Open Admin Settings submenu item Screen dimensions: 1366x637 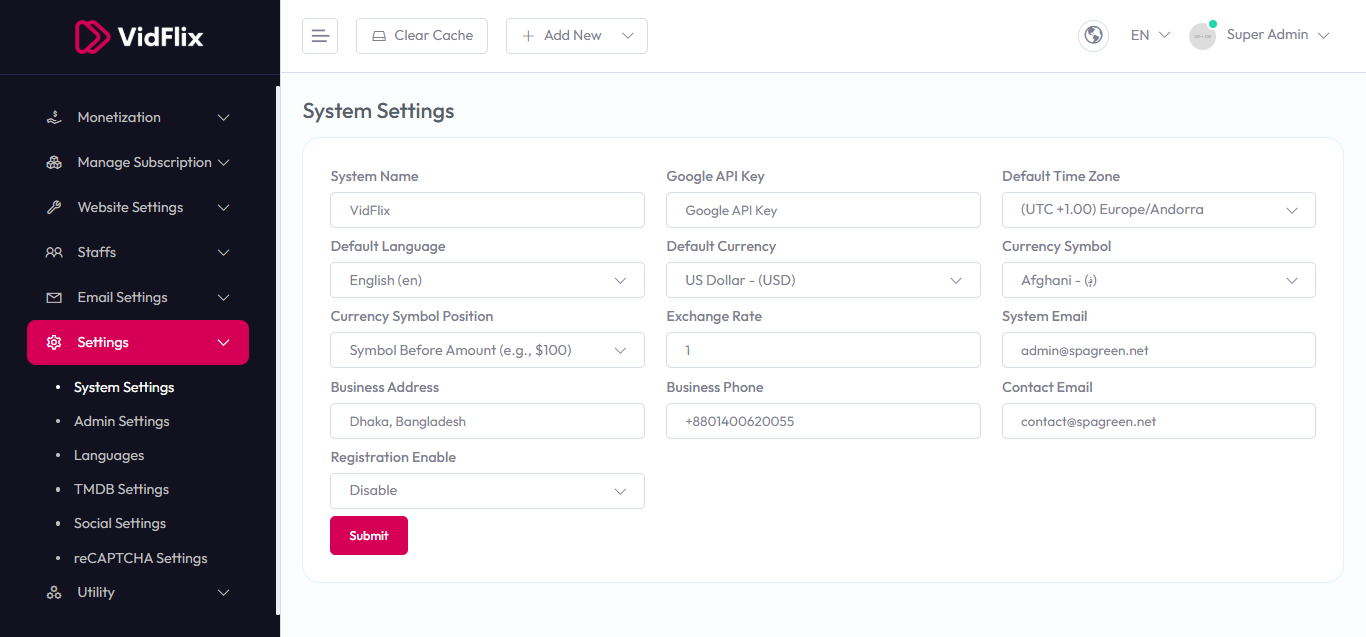coord(121,422)
